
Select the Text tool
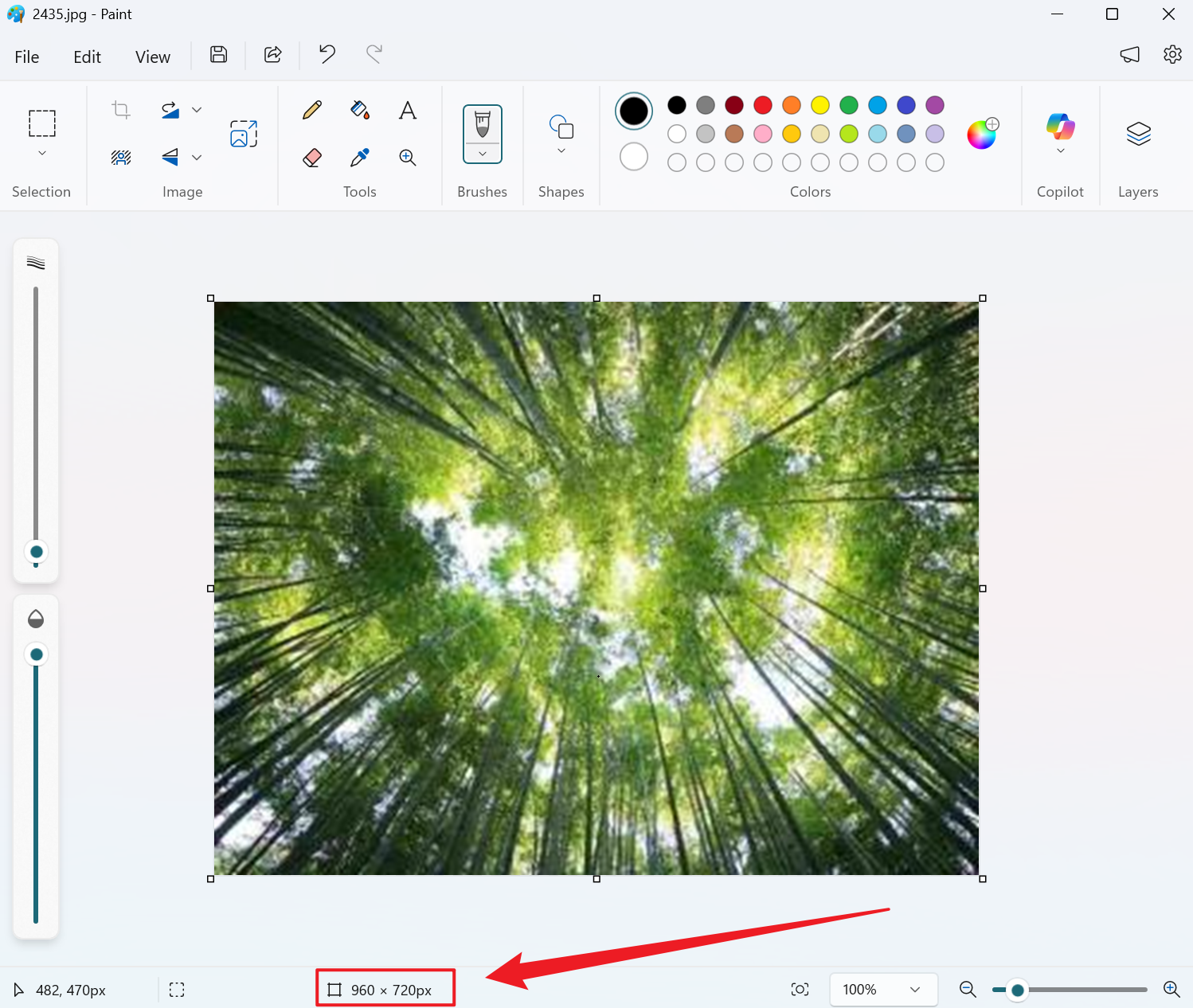[x=408, y=110]
